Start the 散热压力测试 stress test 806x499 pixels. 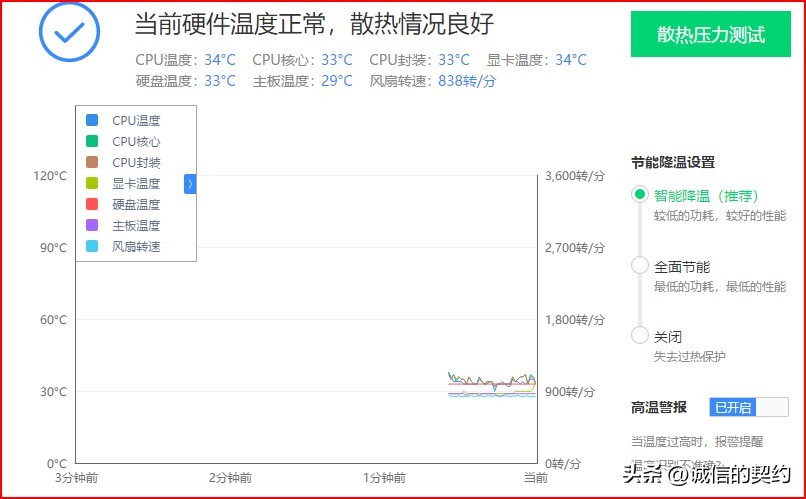point(710,34)
